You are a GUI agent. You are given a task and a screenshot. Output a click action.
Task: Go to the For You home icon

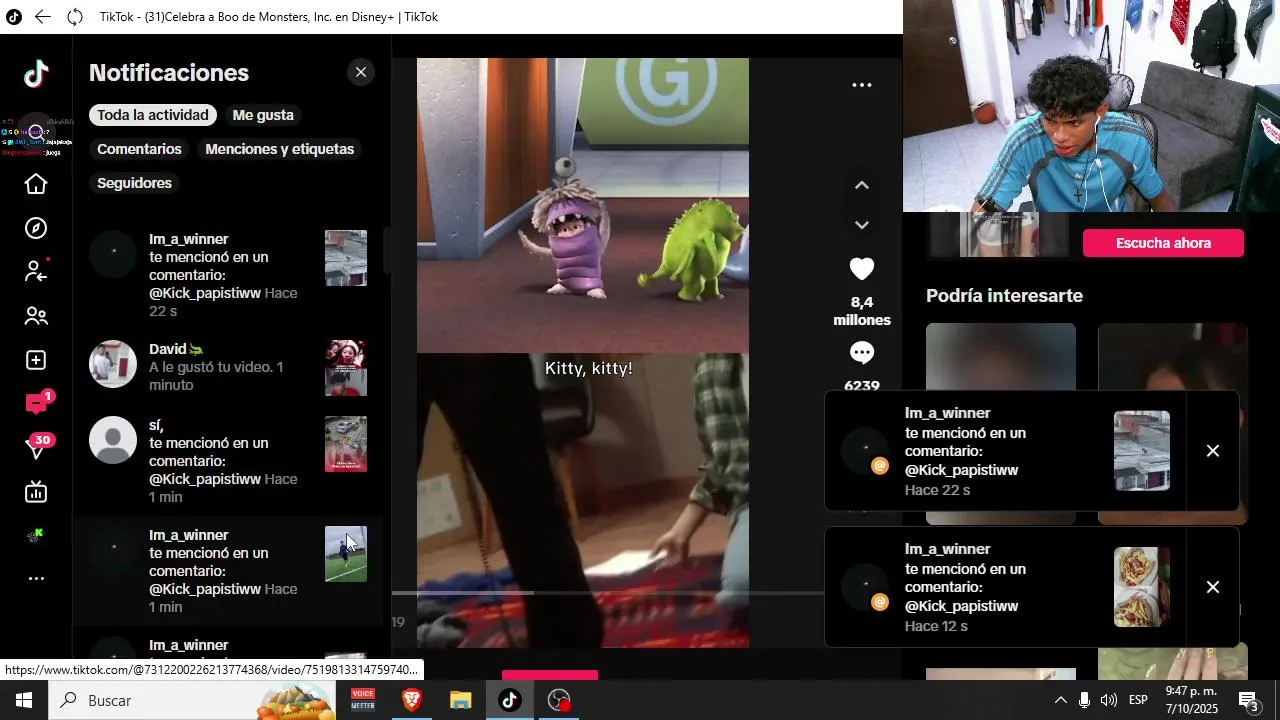point(36,184)
